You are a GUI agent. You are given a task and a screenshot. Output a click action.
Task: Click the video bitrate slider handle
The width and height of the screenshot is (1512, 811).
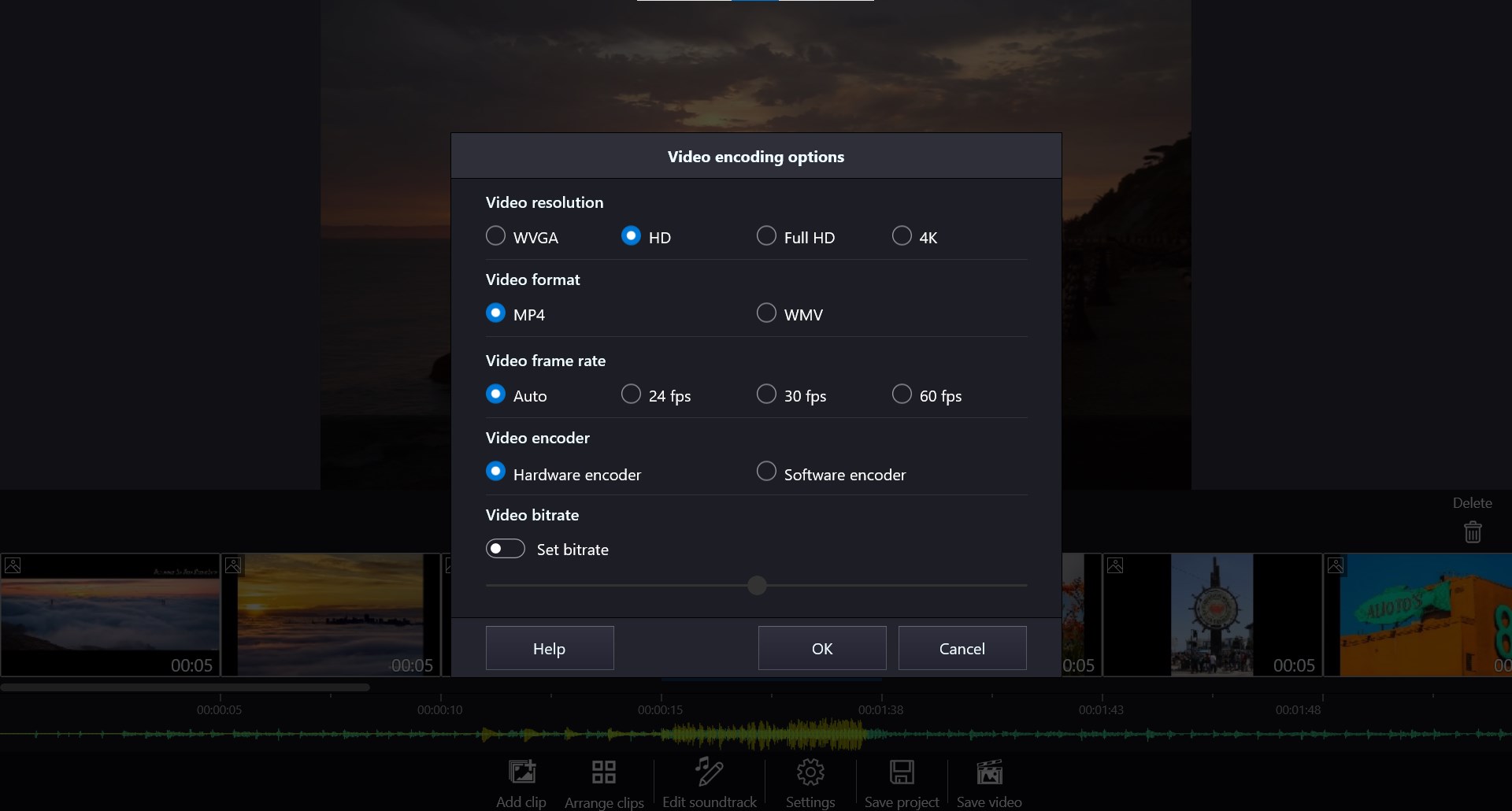click(757, 586)
